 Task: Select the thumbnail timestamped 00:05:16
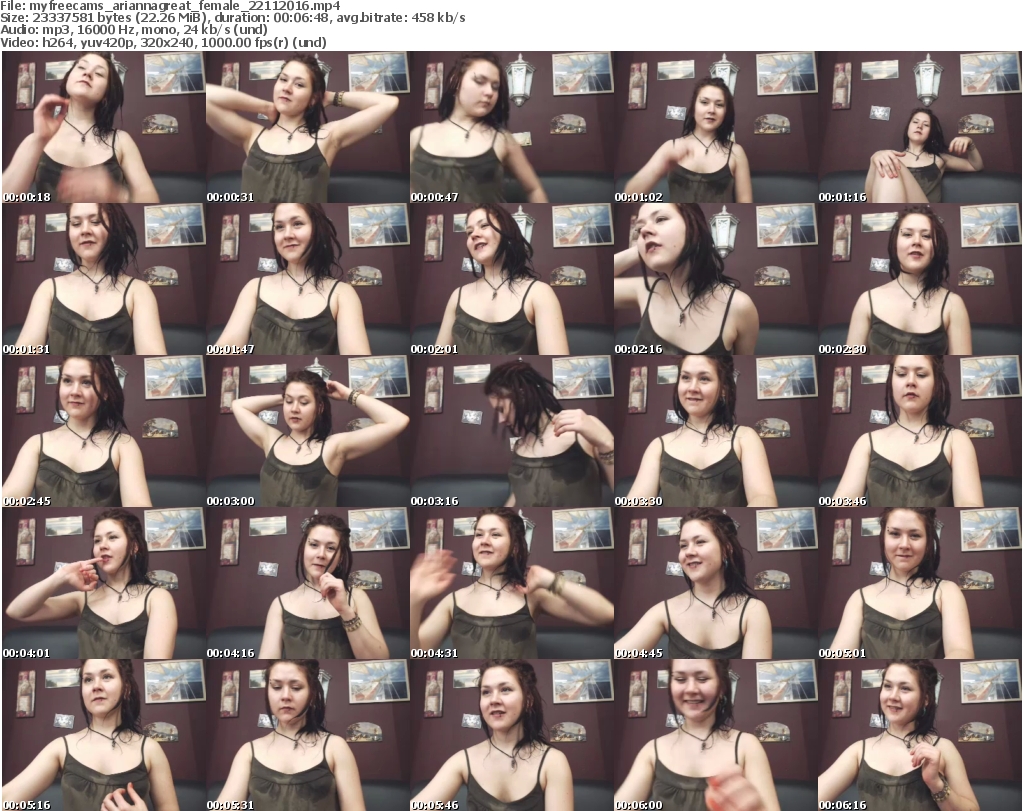(104, 735)
